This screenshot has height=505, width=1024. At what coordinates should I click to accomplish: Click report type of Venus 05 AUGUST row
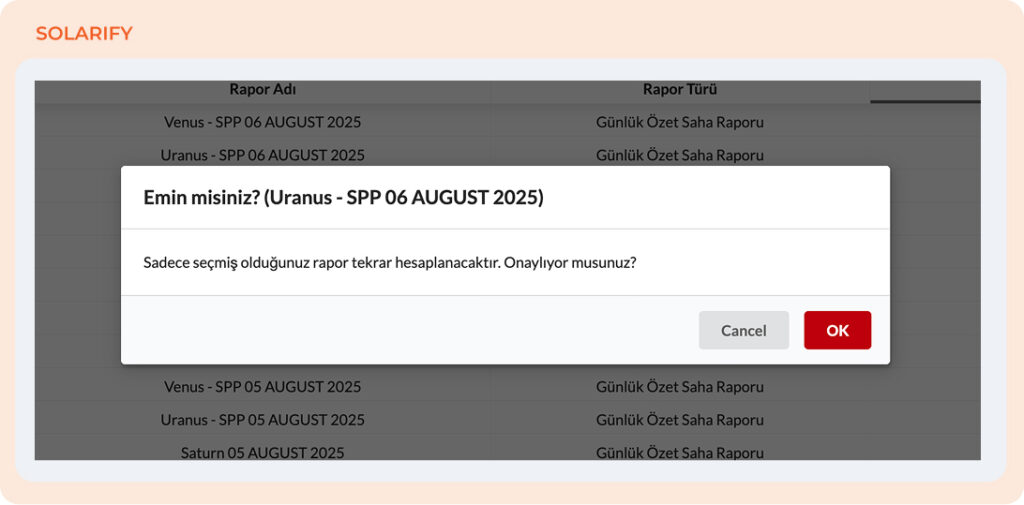680,386
